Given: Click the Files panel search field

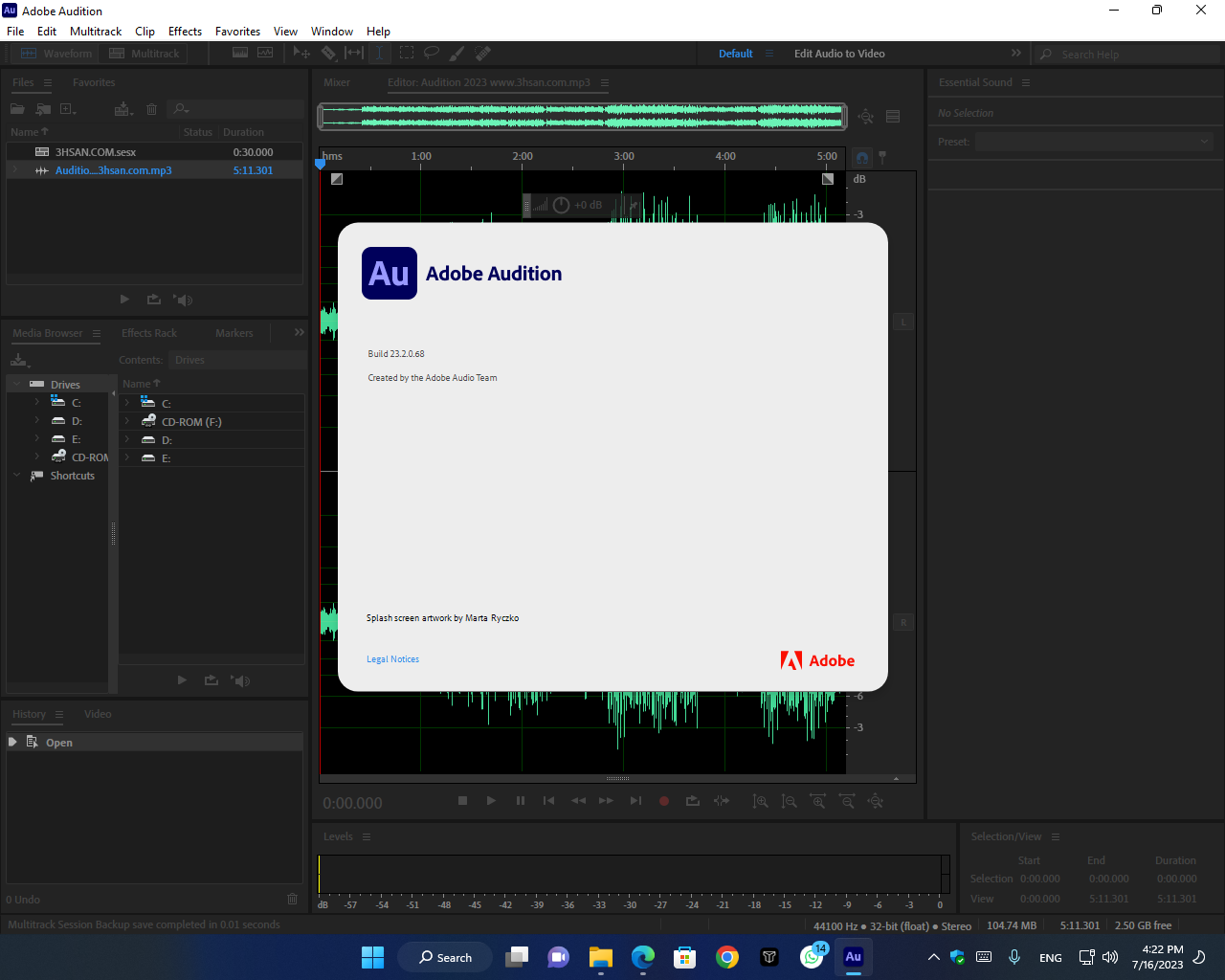Looking at the screenshot, I should [236, 109].
